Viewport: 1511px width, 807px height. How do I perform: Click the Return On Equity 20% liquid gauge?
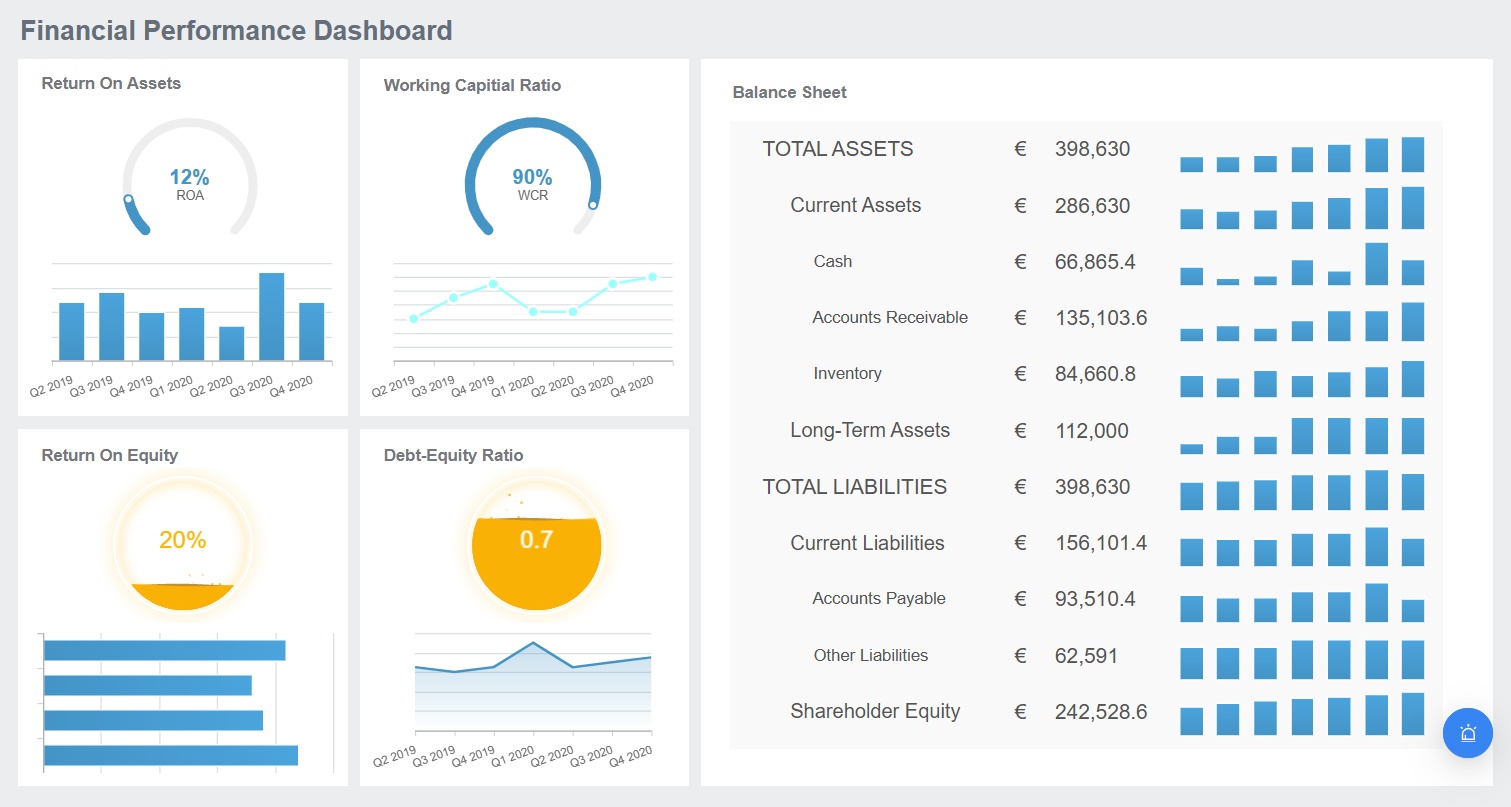coord(182,546)
